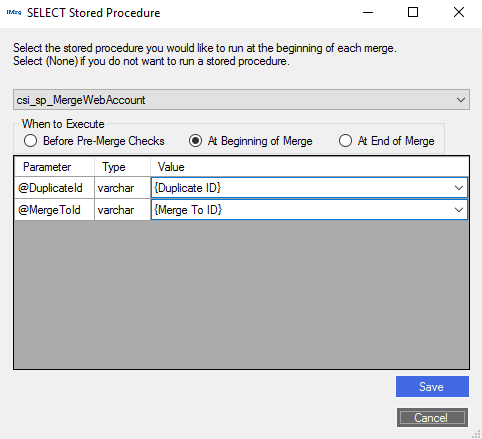Click the Save button
The width and height of the screenshot is (482, 439).
pyautogui.click(x=432, y=387)
